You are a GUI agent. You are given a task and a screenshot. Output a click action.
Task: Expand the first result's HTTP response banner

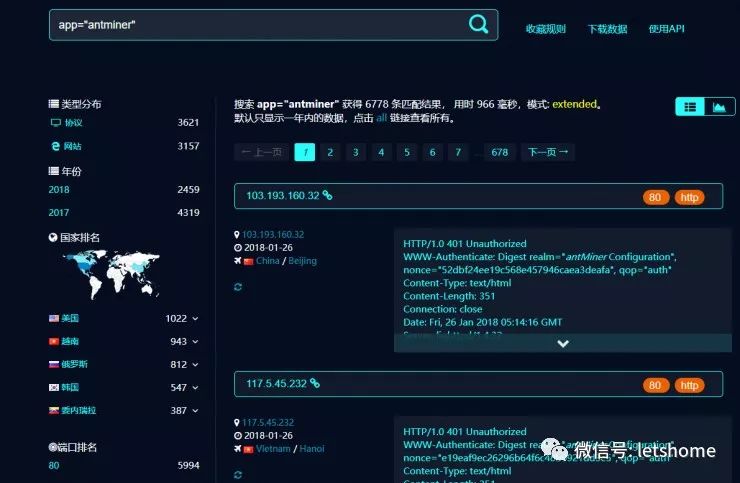pyautogui.click(x=563, y=343)
